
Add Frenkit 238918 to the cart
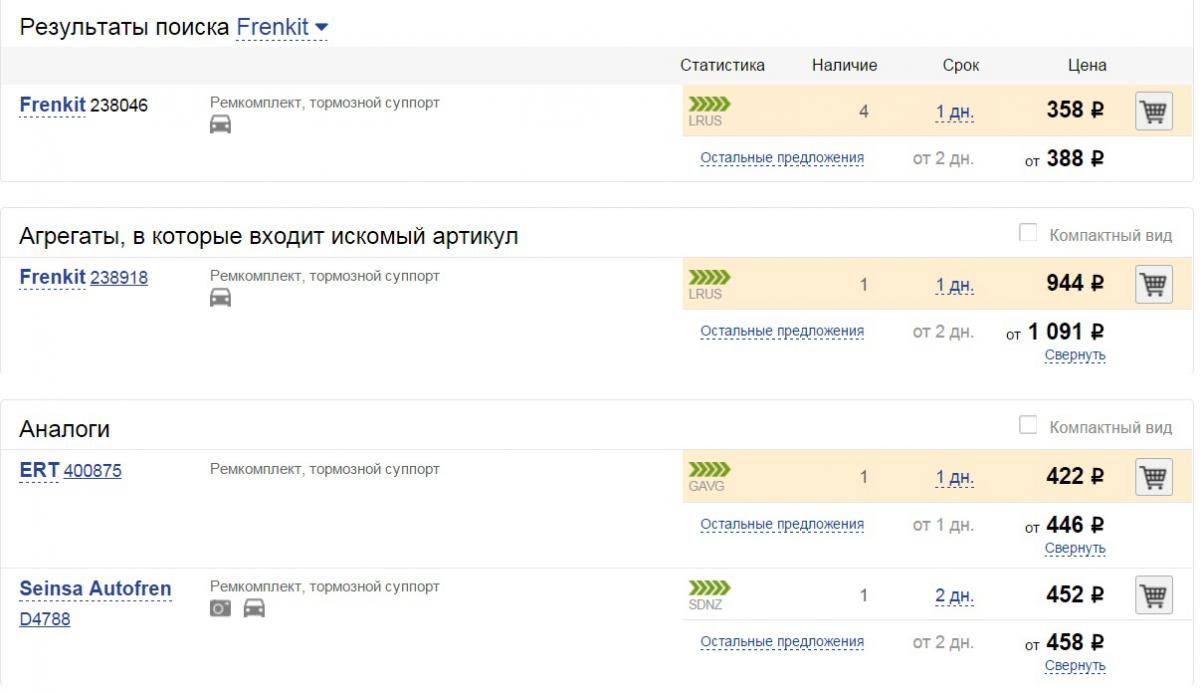1154,285
